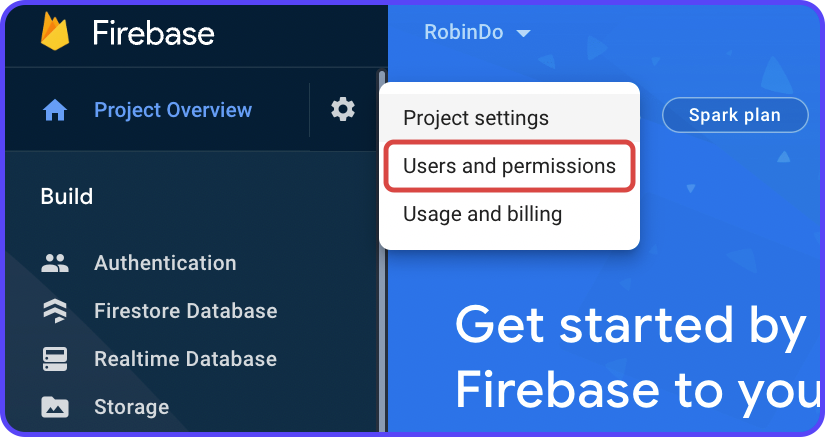
Task: Click the Firebase flame logo
Action: 55,32
